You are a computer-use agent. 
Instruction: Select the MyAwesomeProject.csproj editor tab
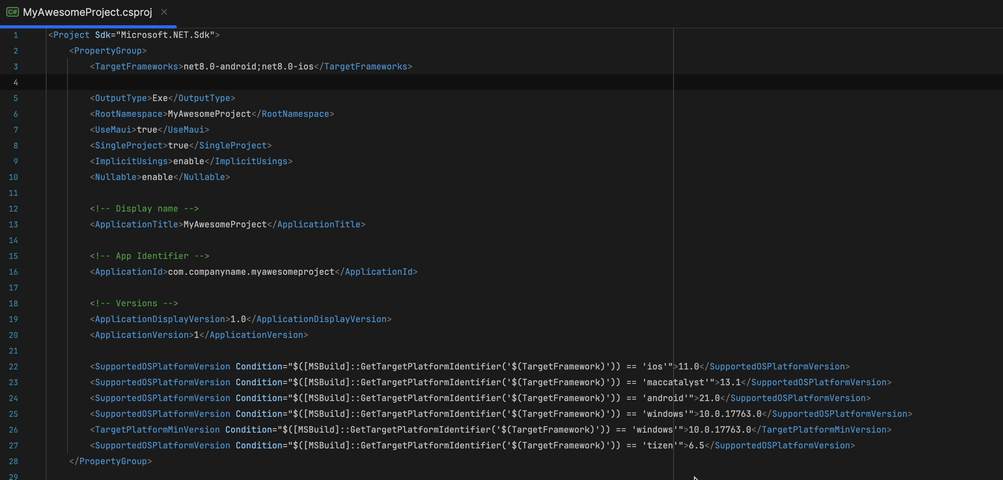[x=88, y=12]
